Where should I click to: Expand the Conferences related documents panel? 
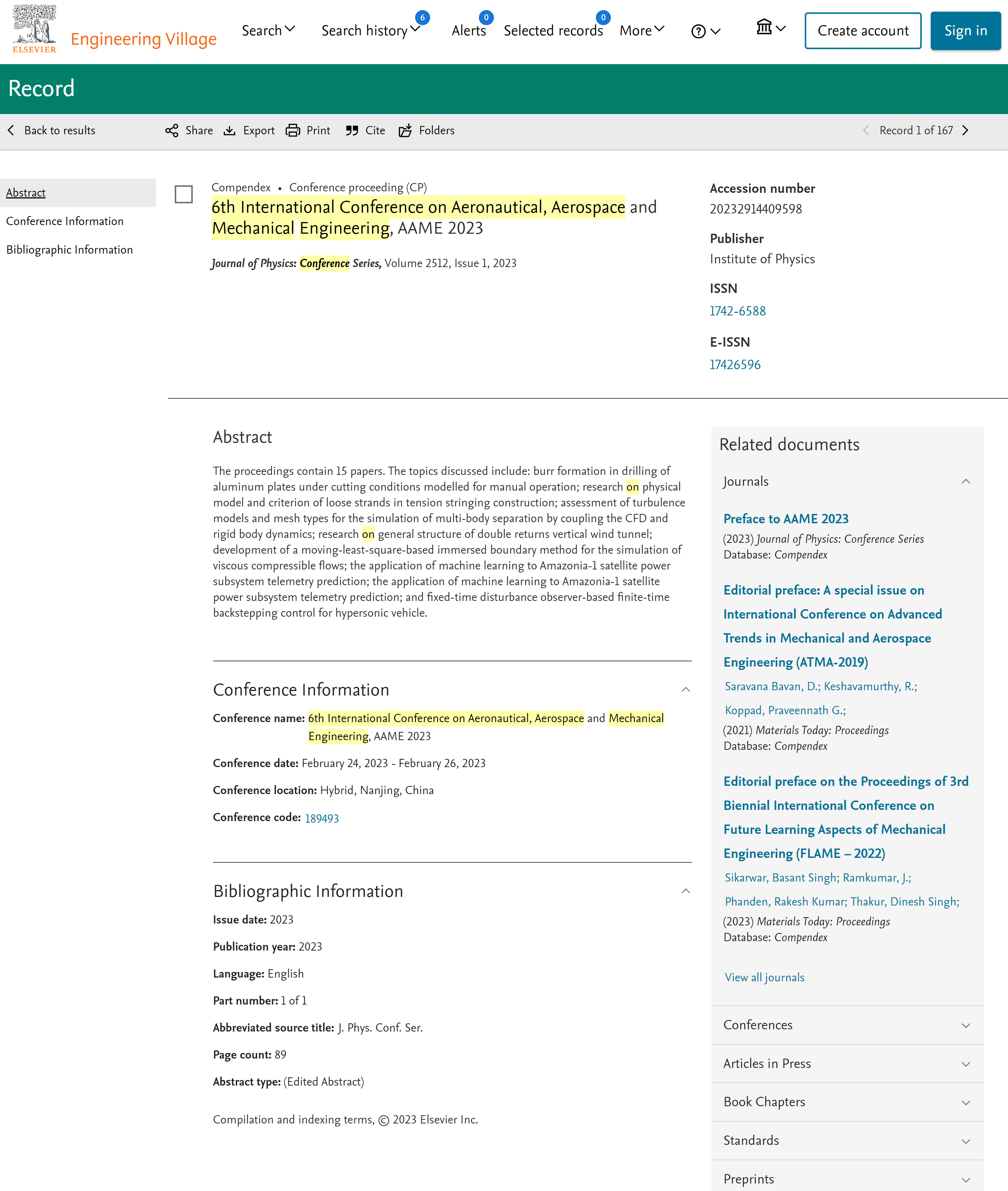(847, 1025)
